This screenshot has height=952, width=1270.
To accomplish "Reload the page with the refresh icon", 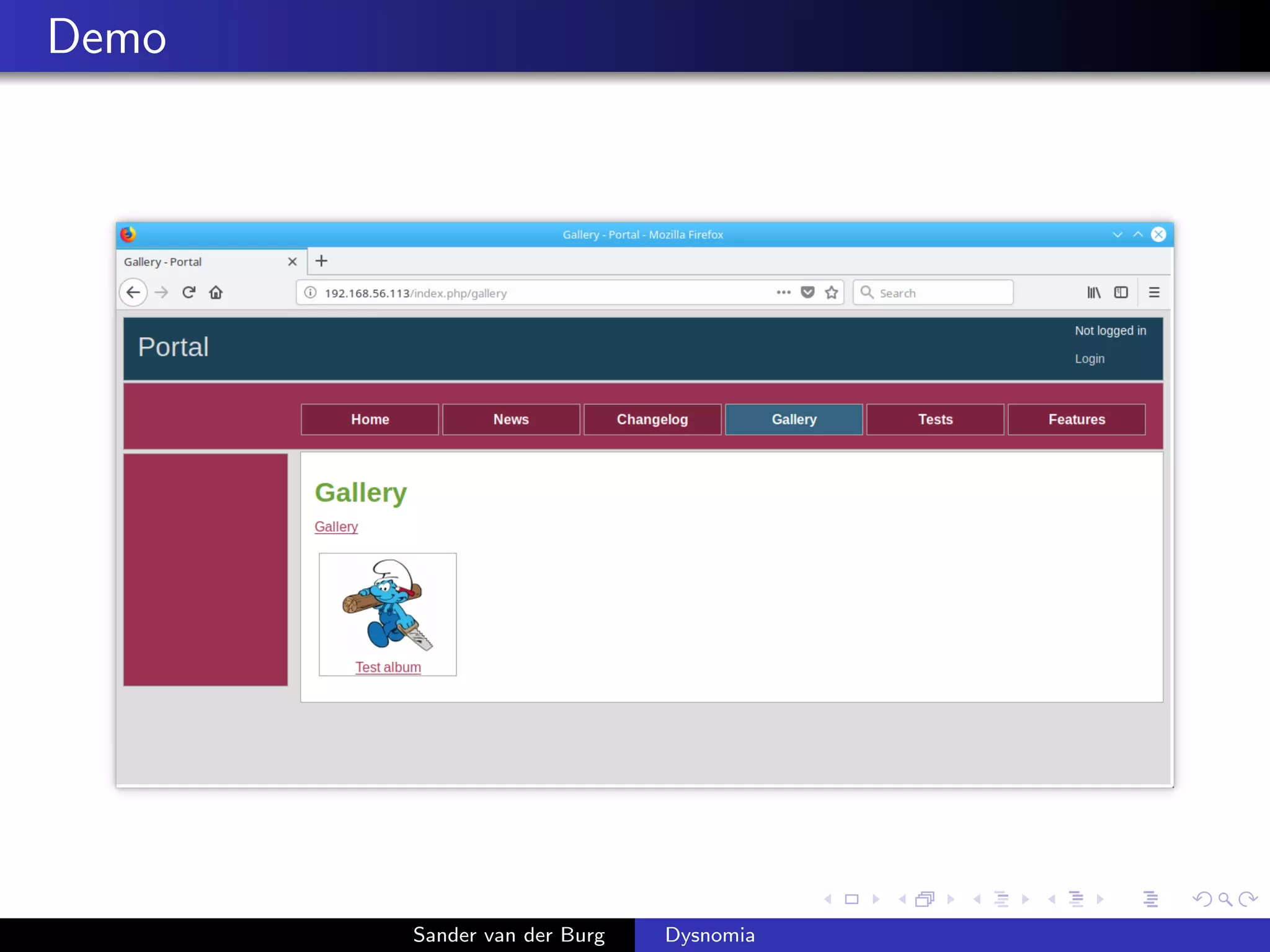I will tap(189, 293).
